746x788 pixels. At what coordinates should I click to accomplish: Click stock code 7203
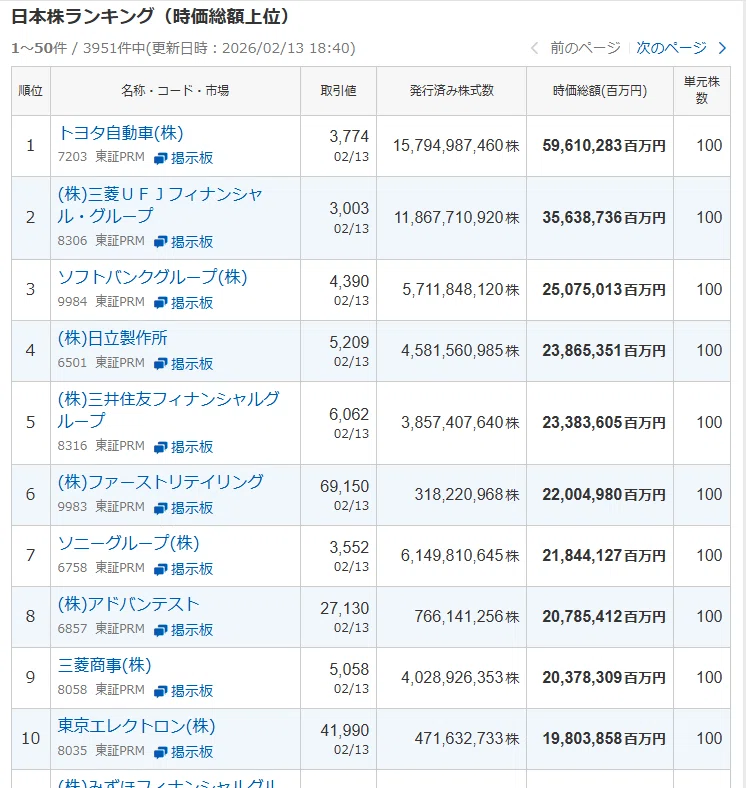coord(72,157)
